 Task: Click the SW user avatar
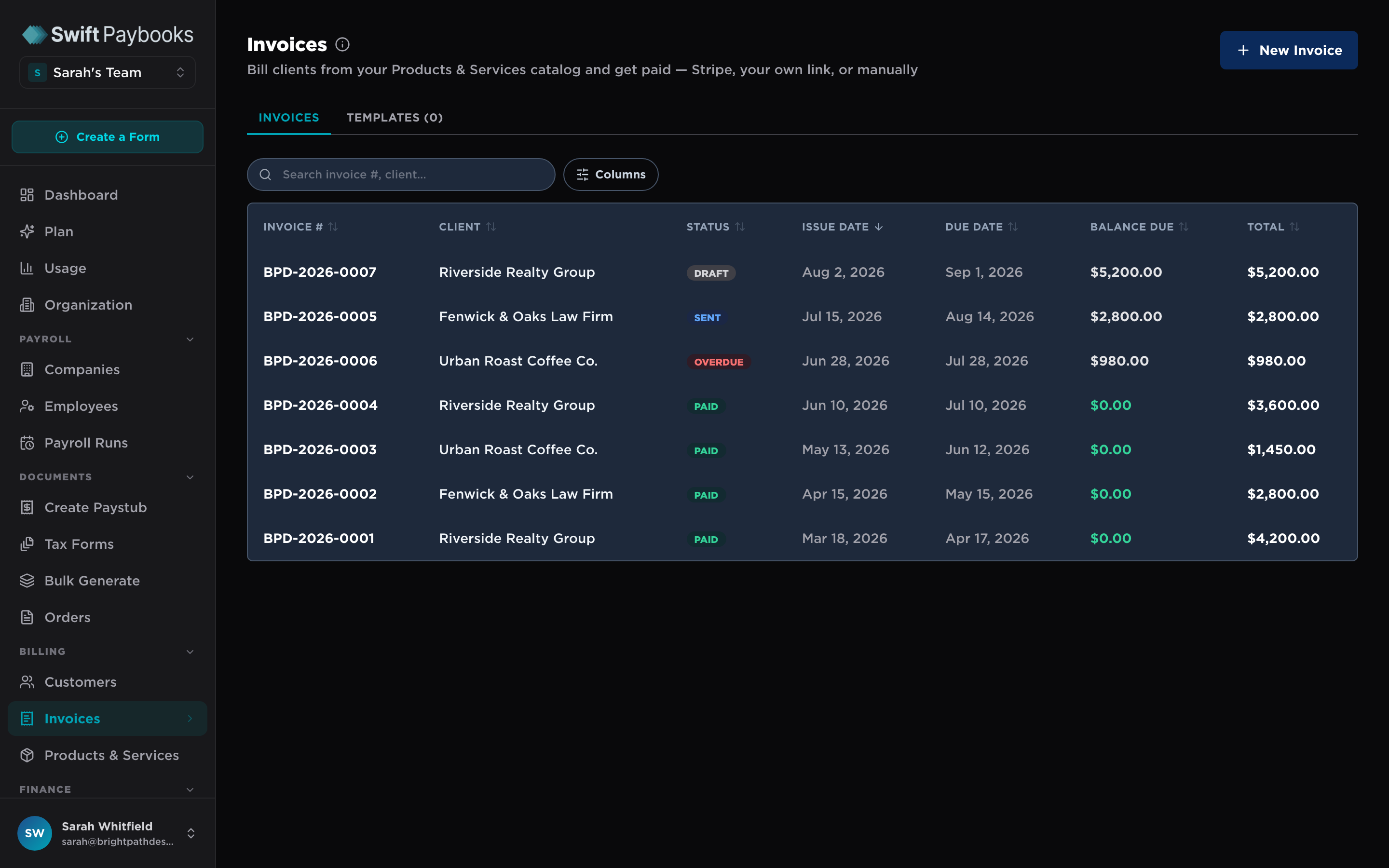click(34, 833)
